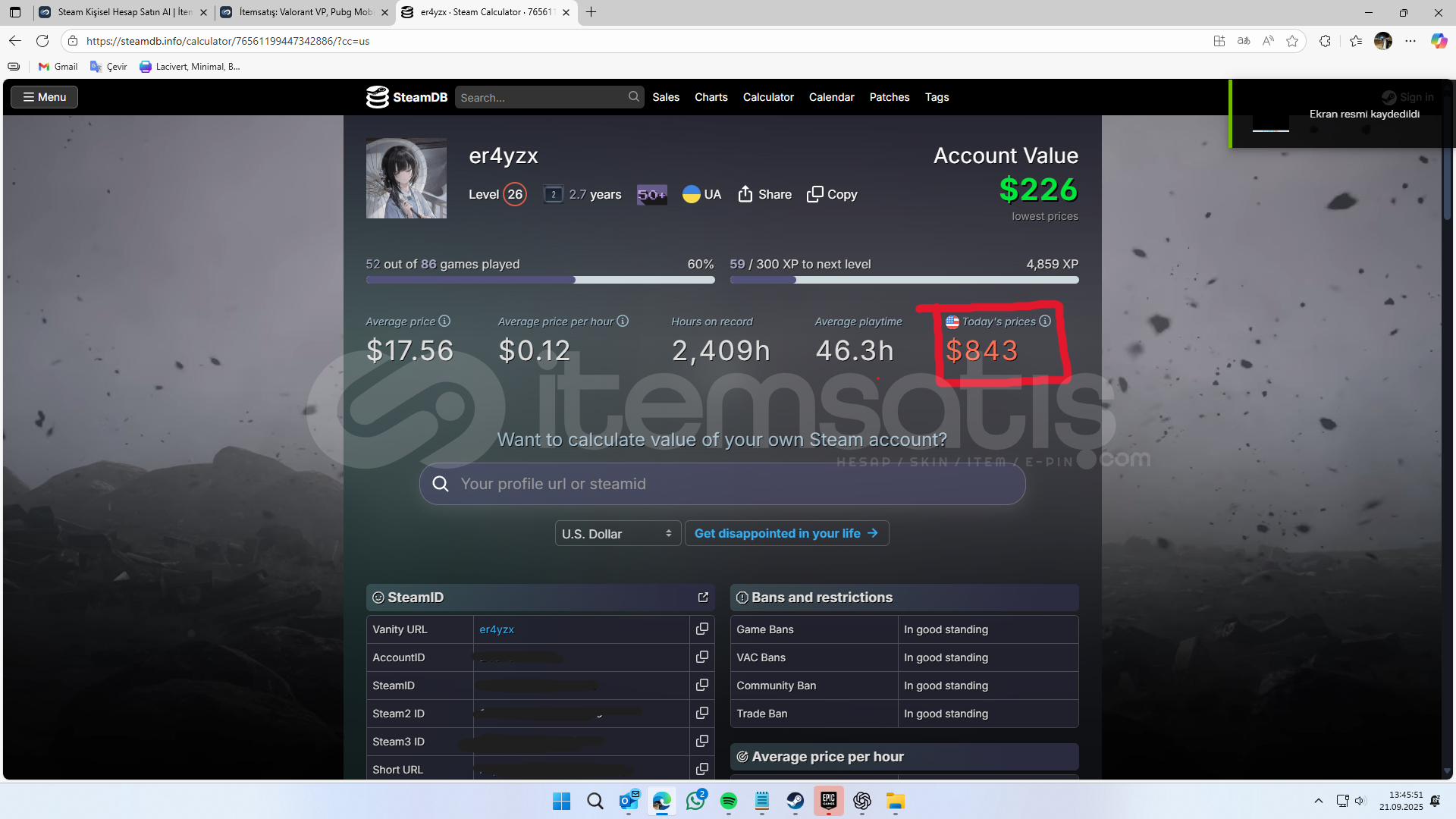Click the VAC Bans In good standing cell
The image size is (1456, 819).
(988, 657)
